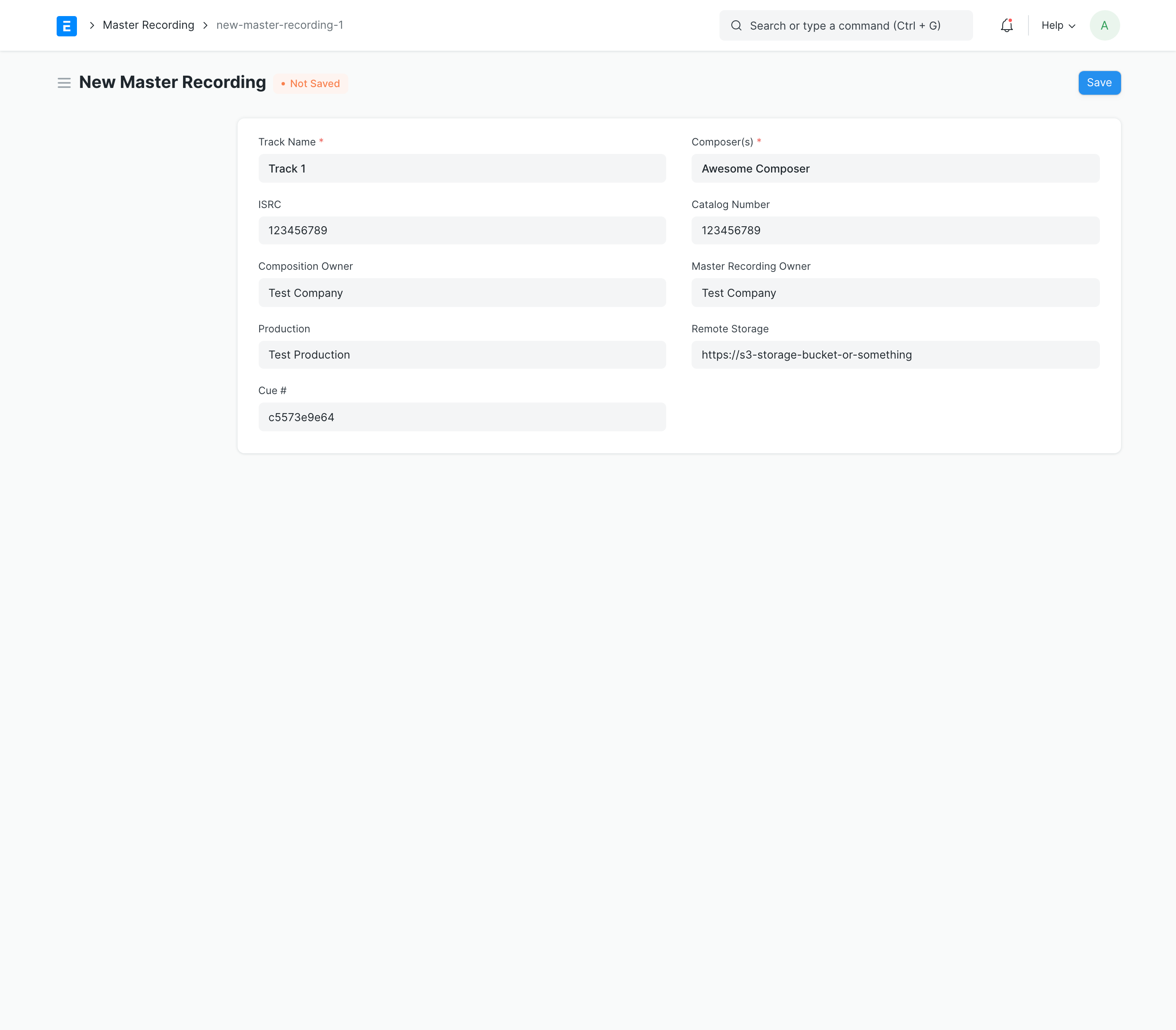Expand the Help dropdown
This screenshot has height=1030, width=1176.
(1058, 26)
